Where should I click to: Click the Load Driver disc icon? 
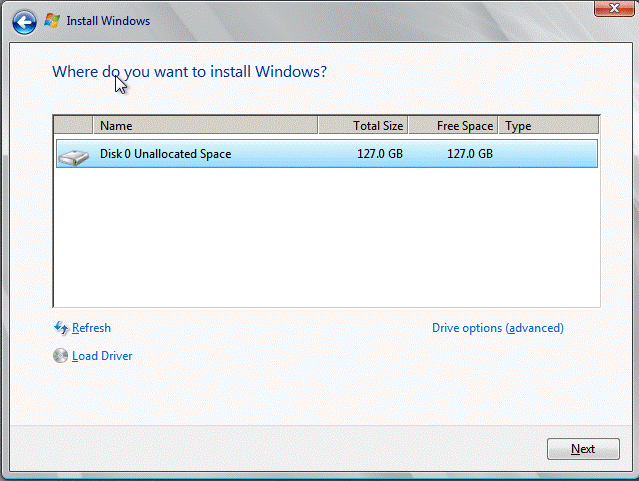click(x=61, y=356)
